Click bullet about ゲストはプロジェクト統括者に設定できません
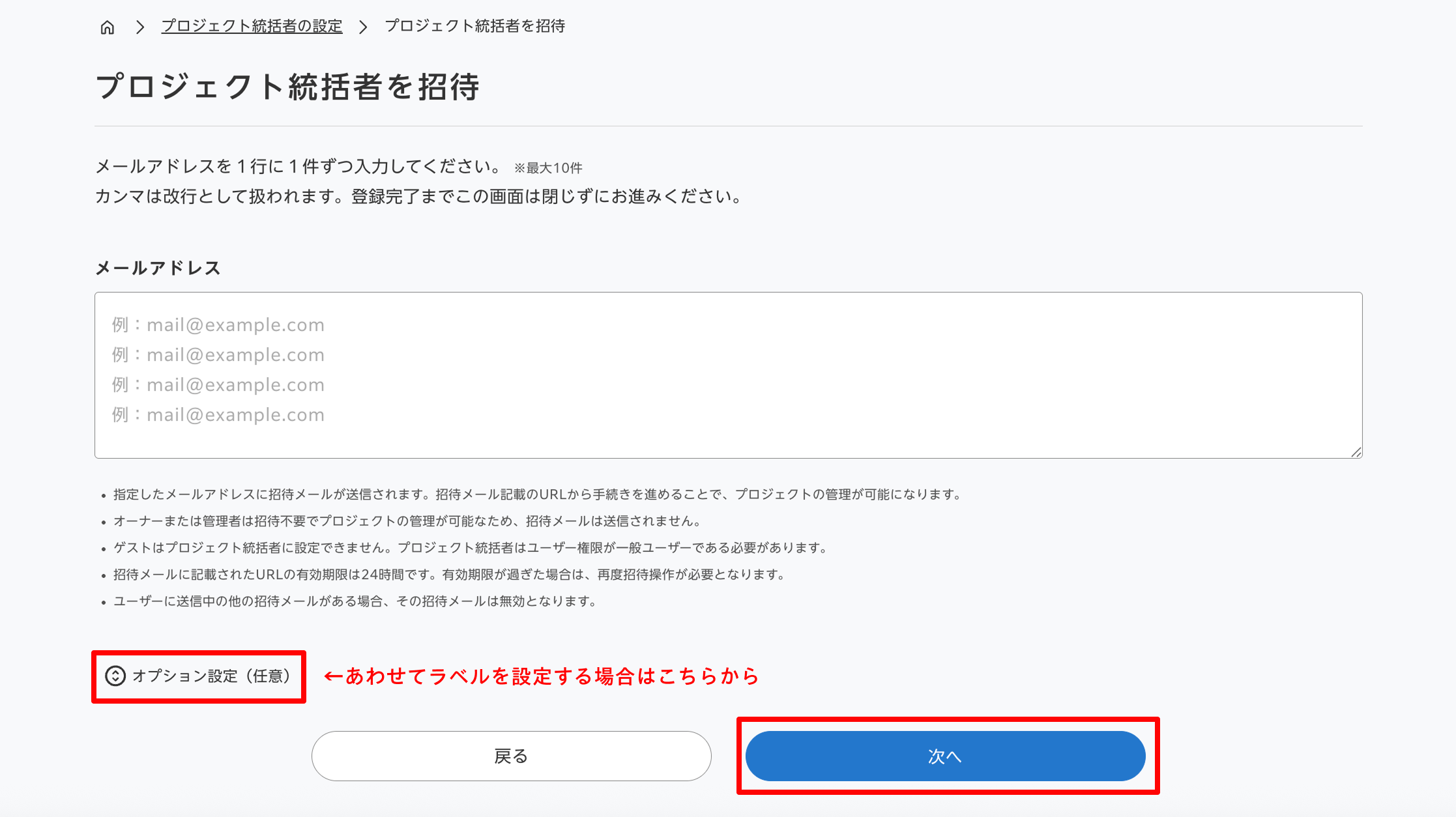The height and width of the screenshot is (817, 1456). (471, 548)
